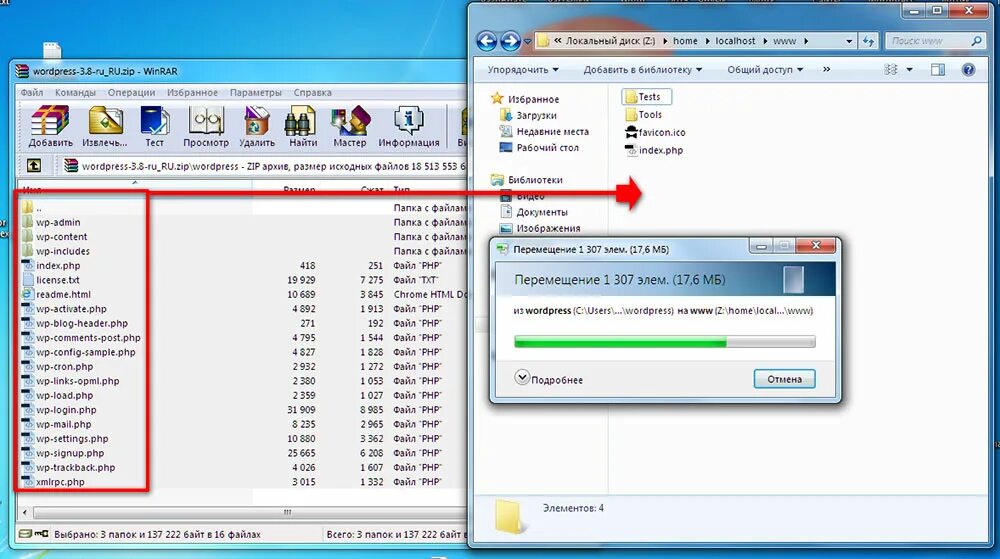Refresh the Explorer address bar
1000x559 pixels.
pos(868,41)
